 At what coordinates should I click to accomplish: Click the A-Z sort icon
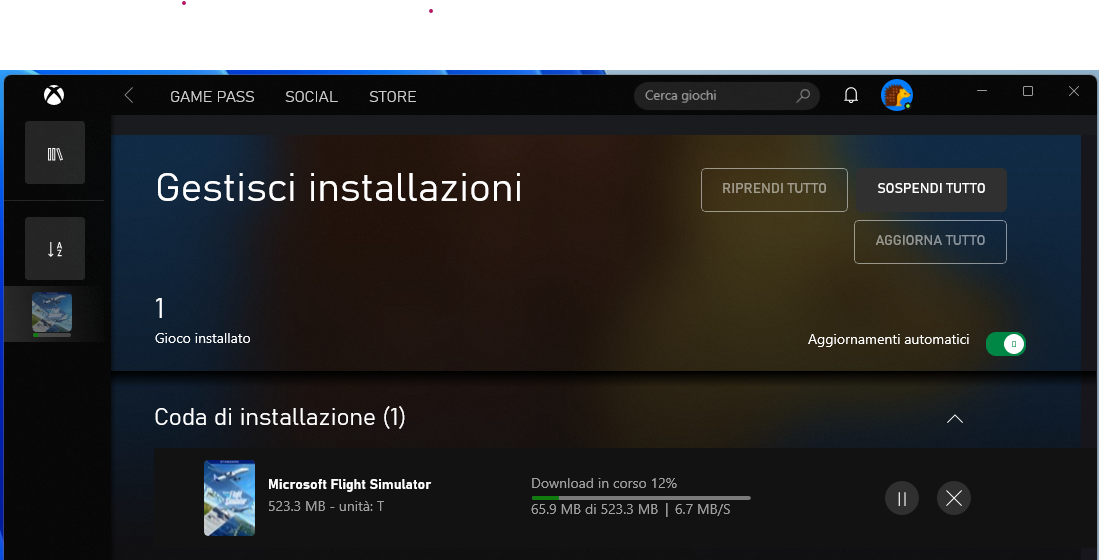(55, 249)
